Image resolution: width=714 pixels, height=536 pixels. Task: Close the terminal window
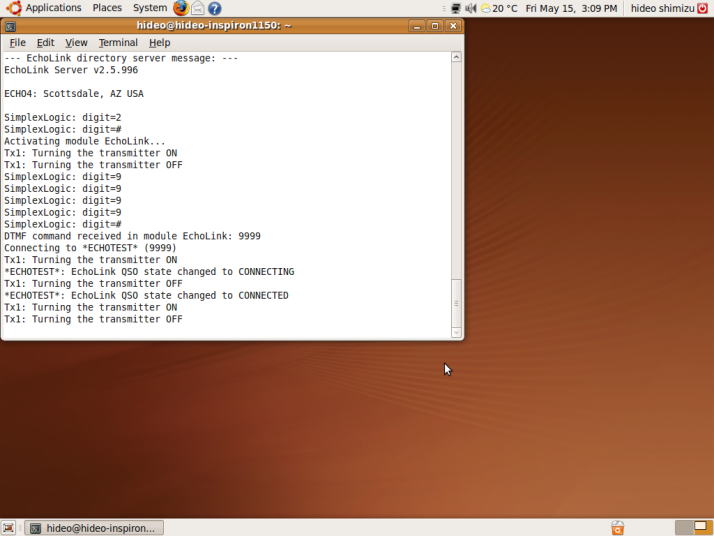point(453,26)
